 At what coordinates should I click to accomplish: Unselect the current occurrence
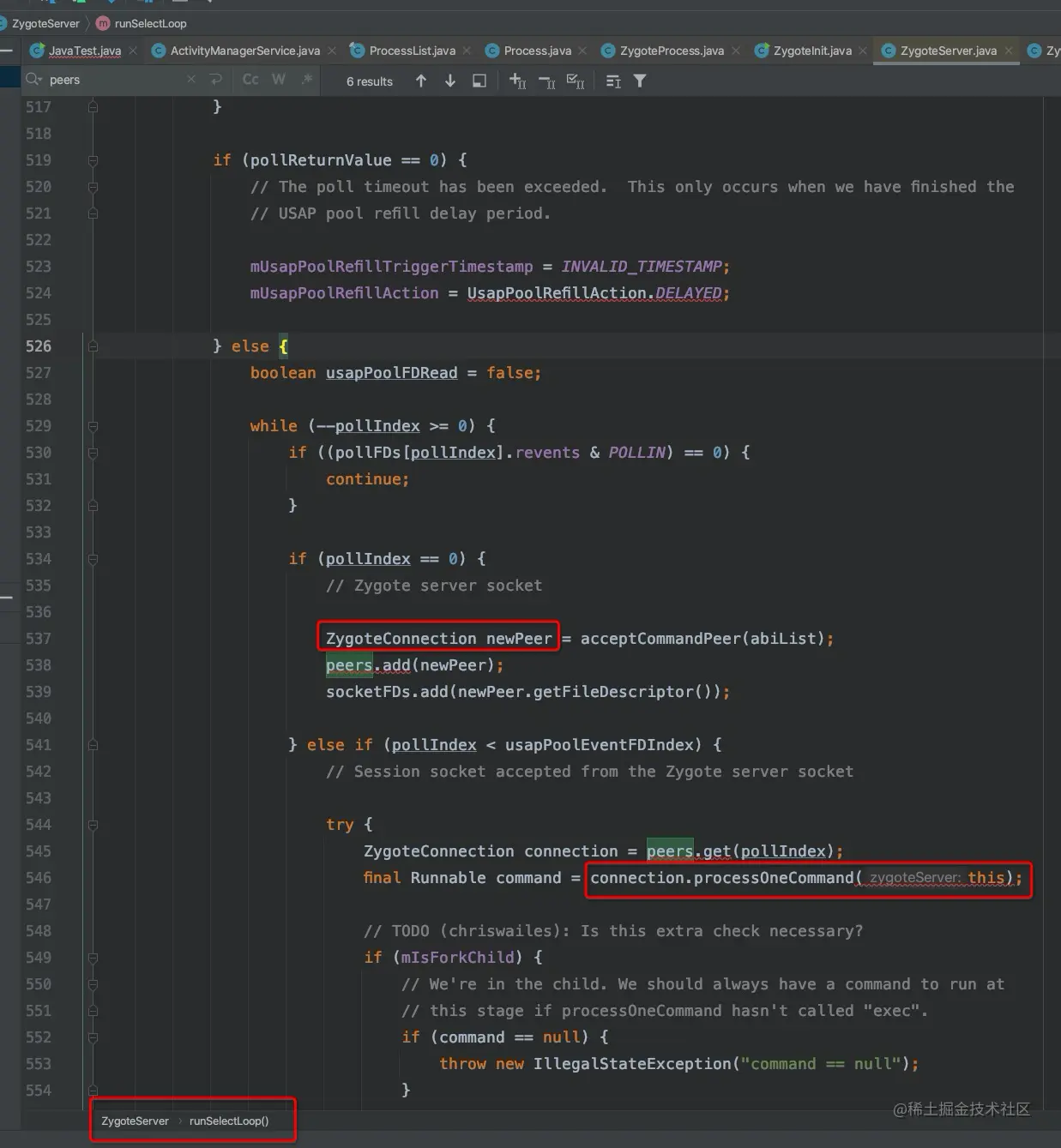point(546,81)
